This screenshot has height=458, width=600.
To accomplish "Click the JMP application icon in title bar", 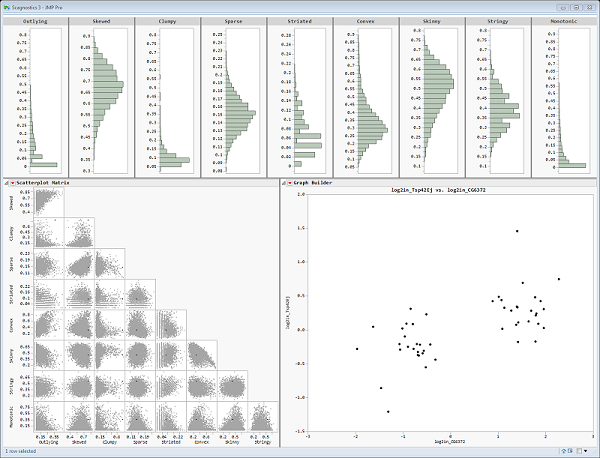I will click(x=7, y=6).
